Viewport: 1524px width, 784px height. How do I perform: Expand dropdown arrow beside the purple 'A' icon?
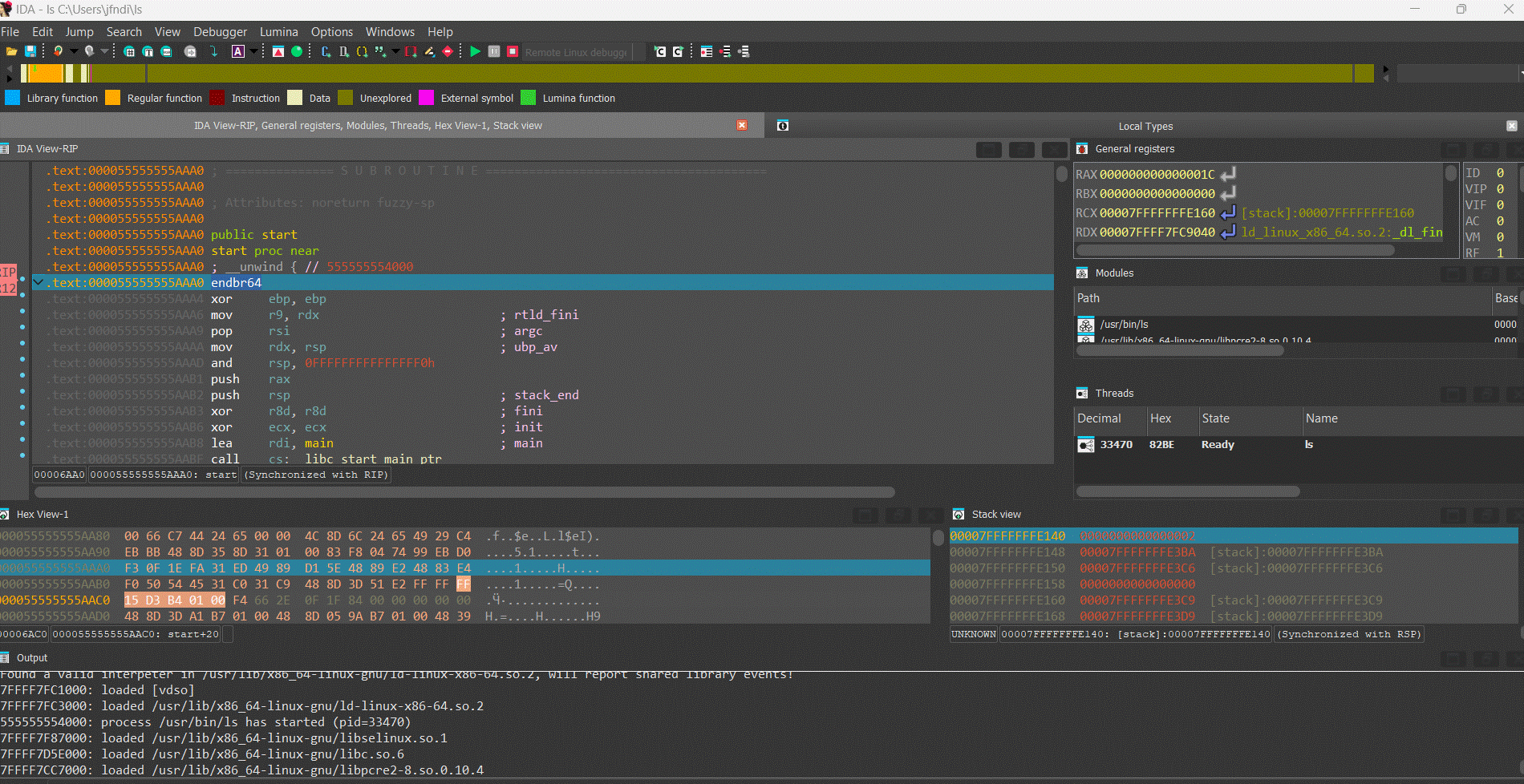253,51
